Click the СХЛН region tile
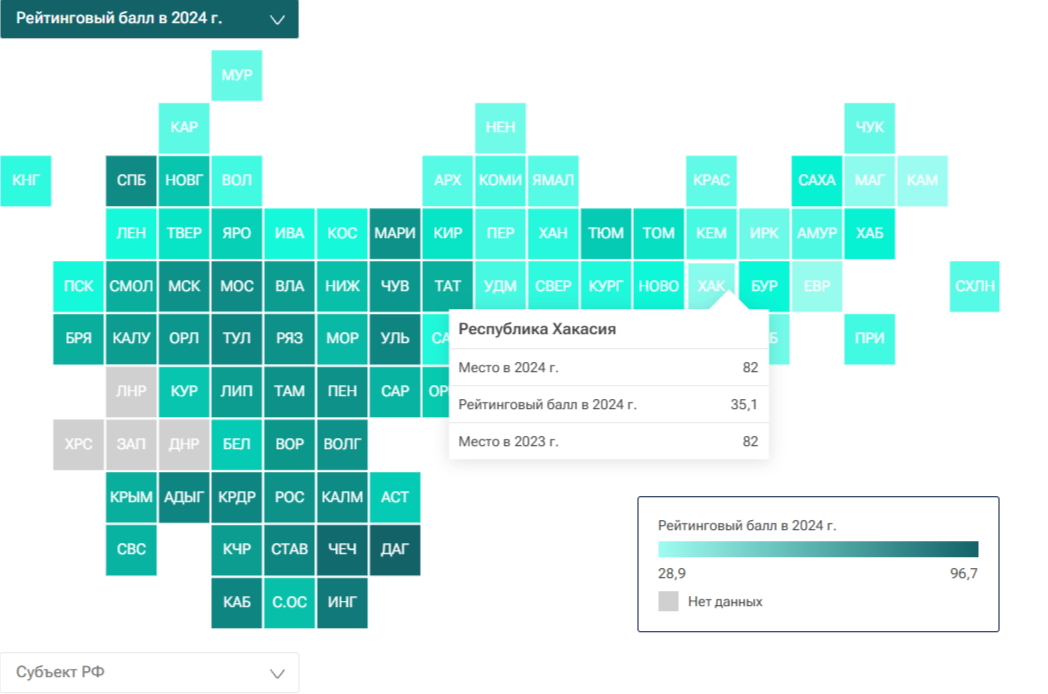The width and height of the screenshot is (1048, 694). click(x=974, y=286)
